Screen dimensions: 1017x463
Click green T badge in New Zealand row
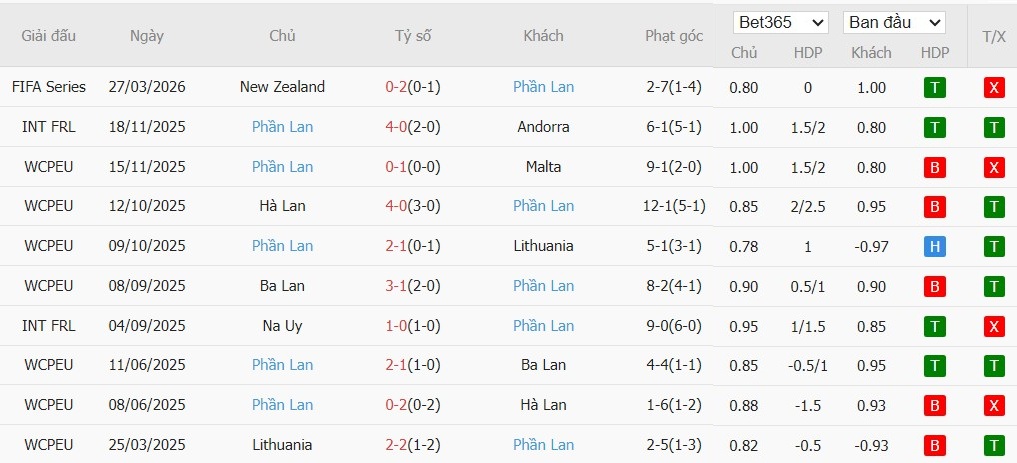coord(934,88)
